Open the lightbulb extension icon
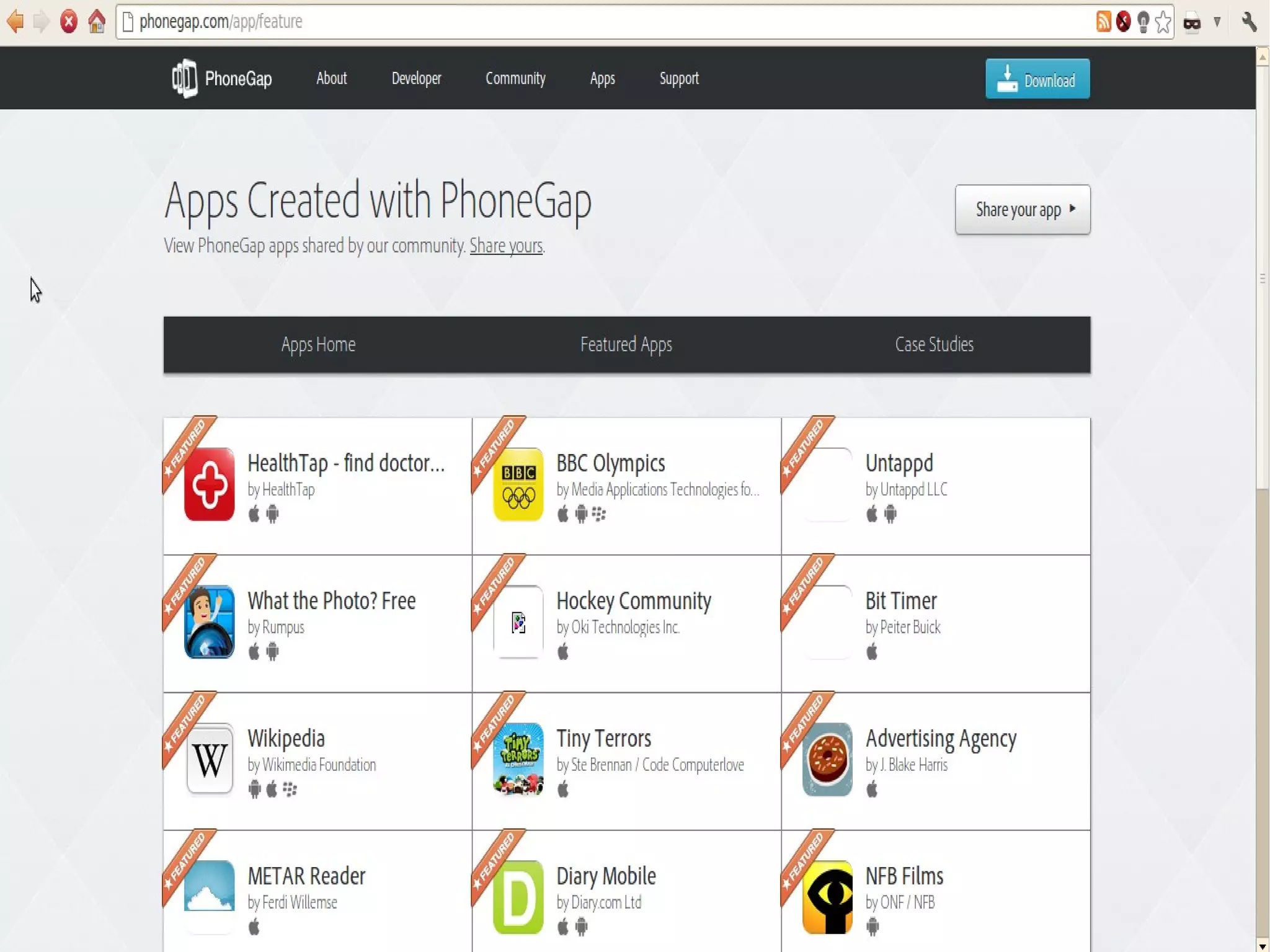The height and width of the screenshot is (952, 1270). (x=1143, y=22)
